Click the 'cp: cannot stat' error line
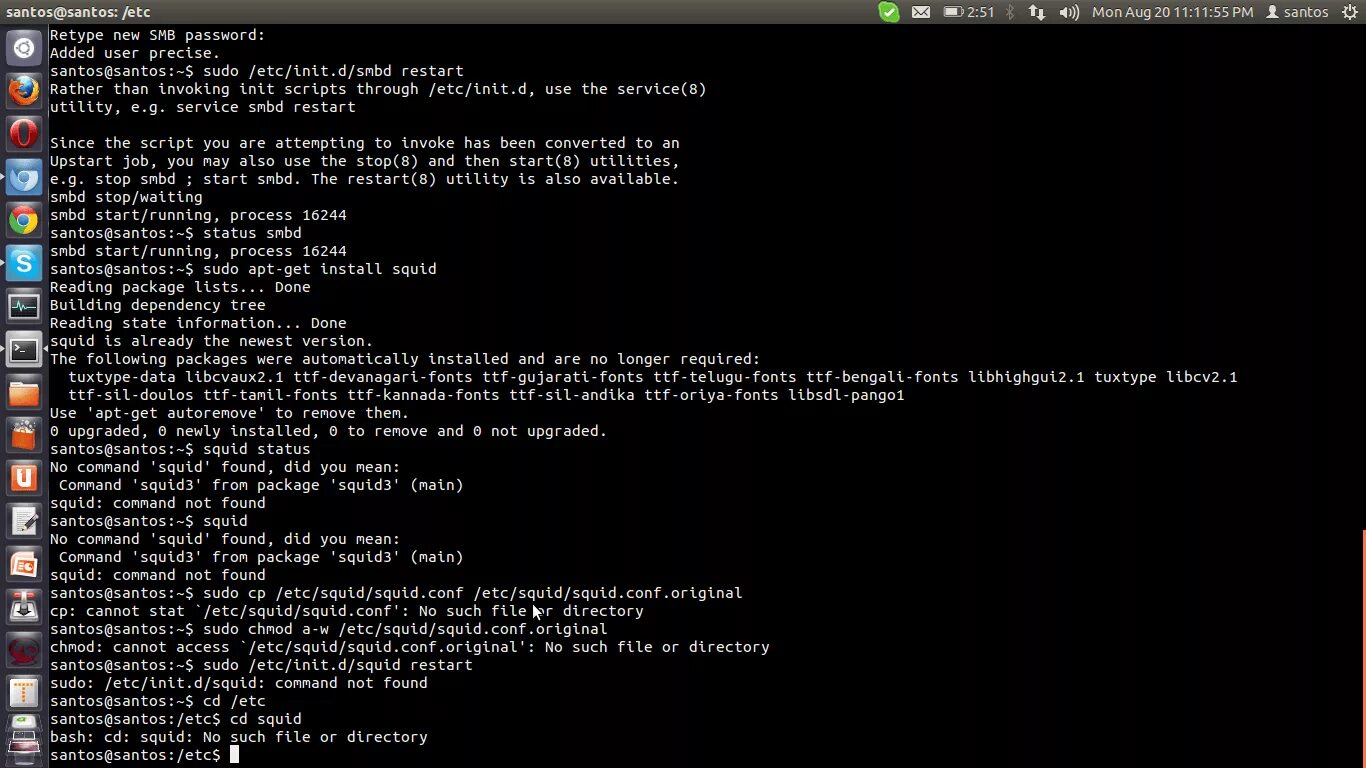Image resolution: width=1366 pixels, height=768 pixels. click(347, 611)
